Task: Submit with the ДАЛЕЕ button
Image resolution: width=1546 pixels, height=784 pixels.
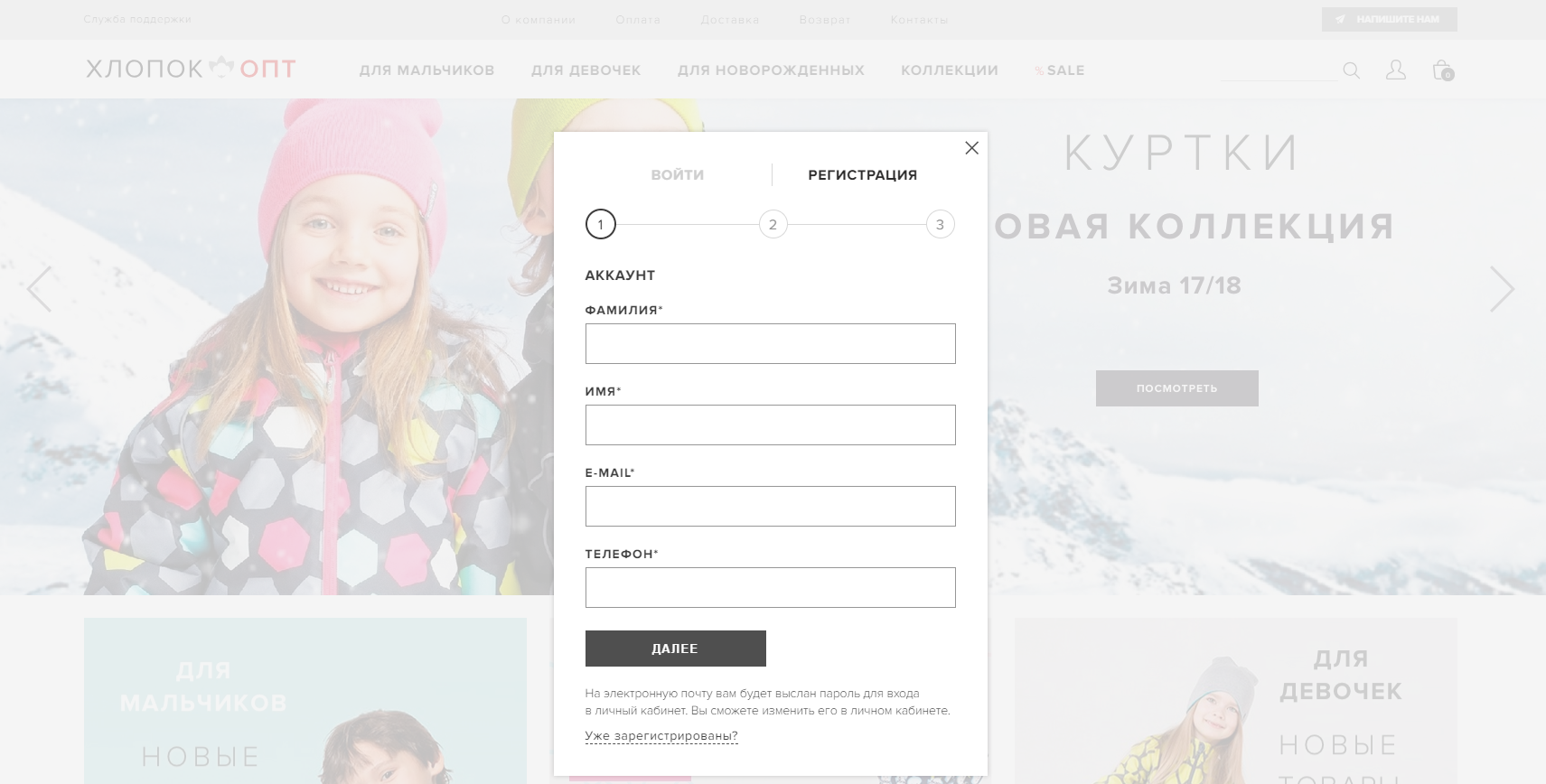Action: point(676,649)
